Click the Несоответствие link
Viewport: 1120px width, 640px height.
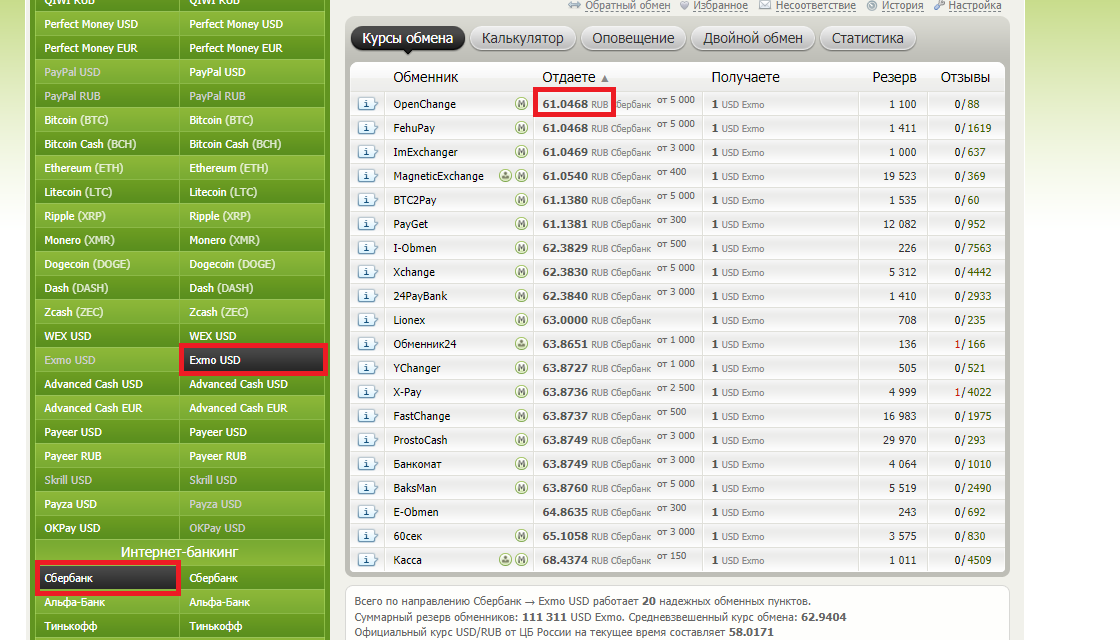816,6
